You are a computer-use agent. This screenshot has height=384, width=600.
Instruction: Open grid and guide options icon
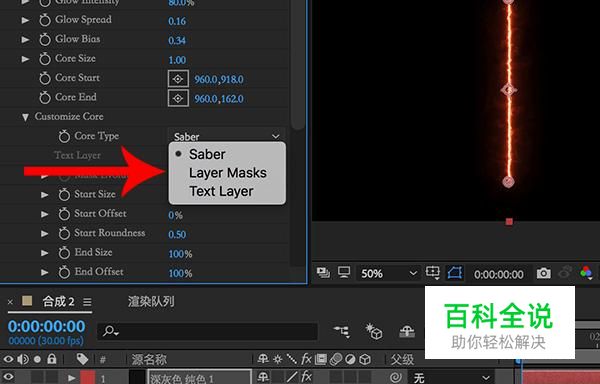coord(433,273)
